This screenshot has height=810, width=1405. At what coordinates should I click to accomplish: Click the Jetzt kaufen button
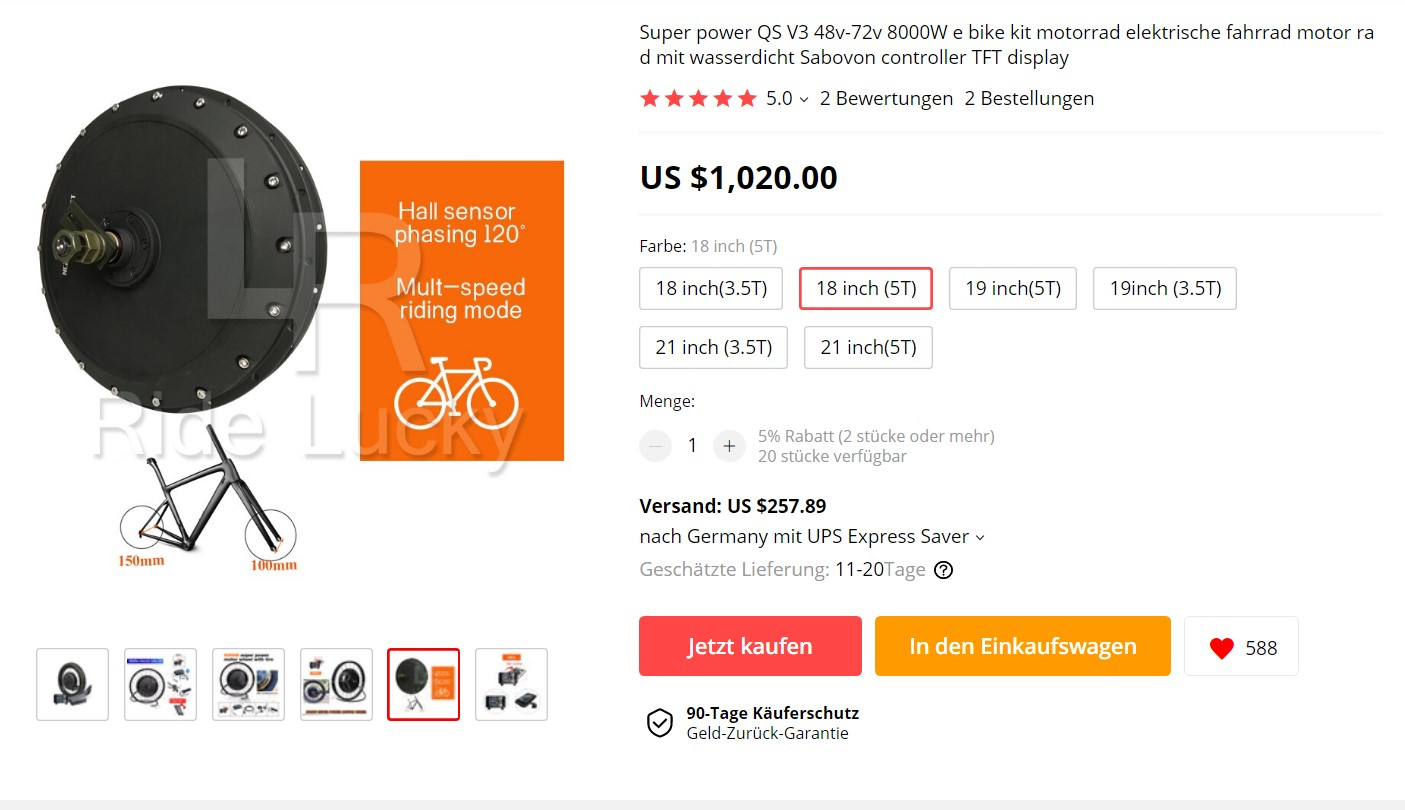[750, 646]
